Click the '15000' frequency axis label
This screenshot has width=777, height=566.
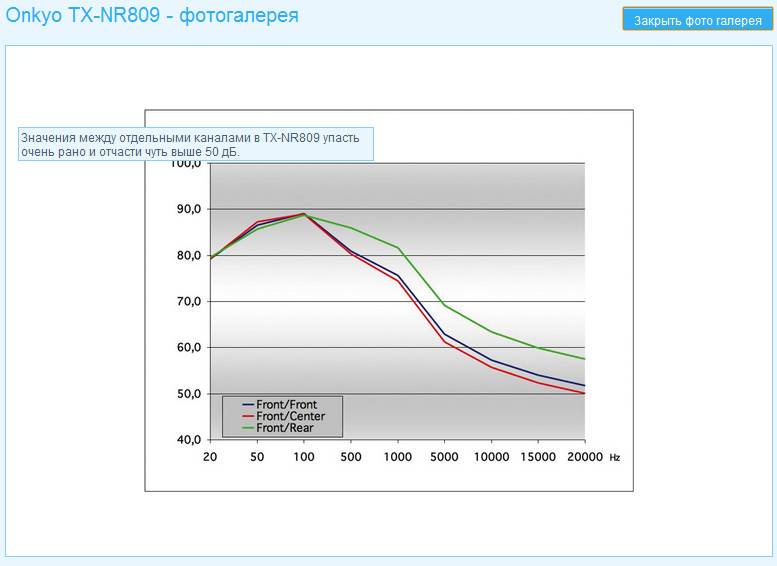click(538, 457)
